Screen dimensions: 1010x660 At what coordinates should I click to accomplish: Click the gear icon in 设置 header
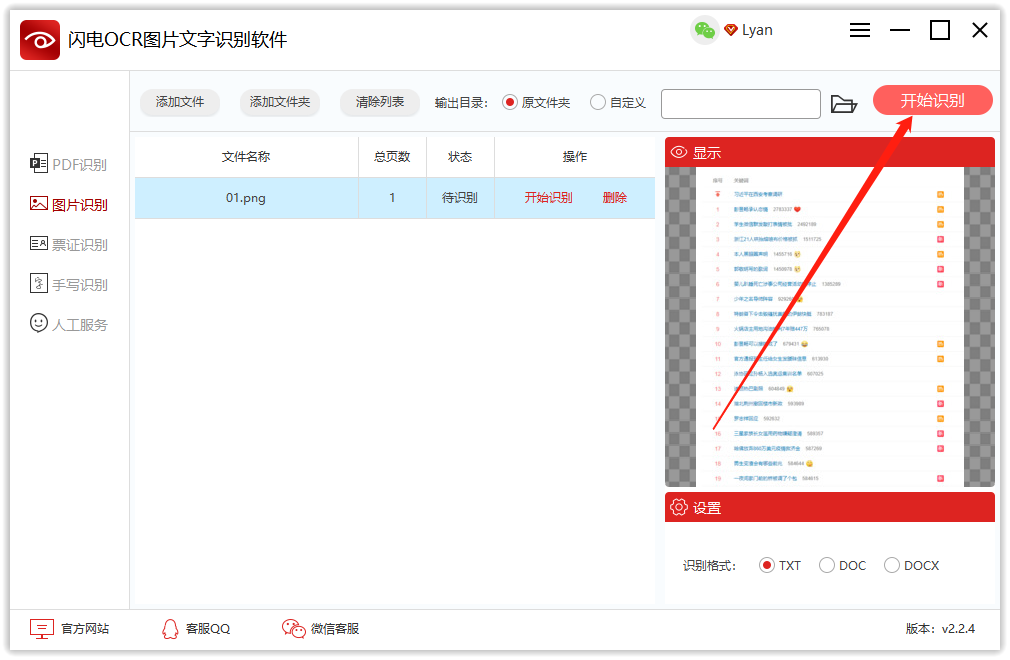(679, 507)
